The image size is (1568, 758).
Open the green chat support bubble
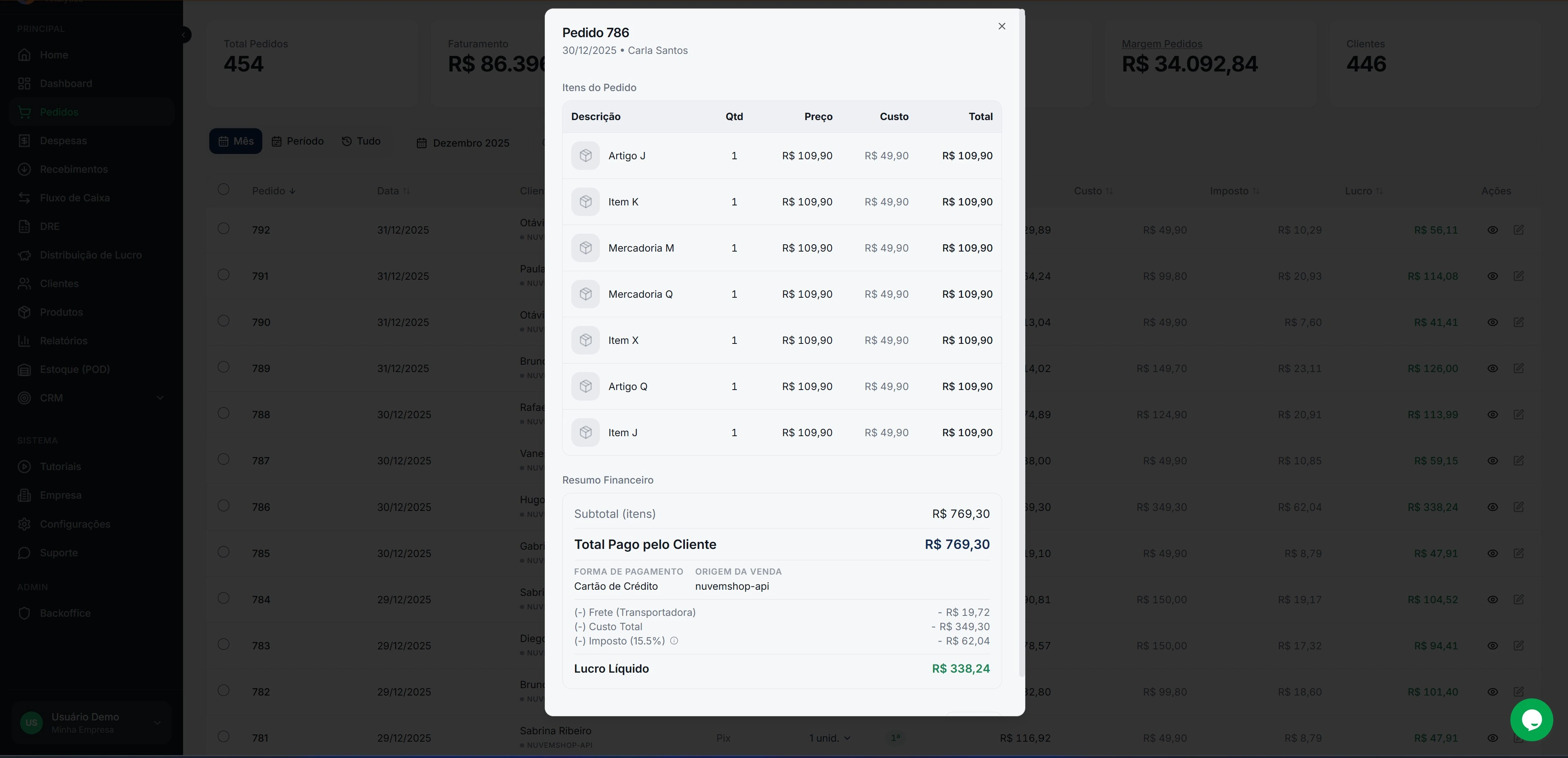[x=1531, y=720]
